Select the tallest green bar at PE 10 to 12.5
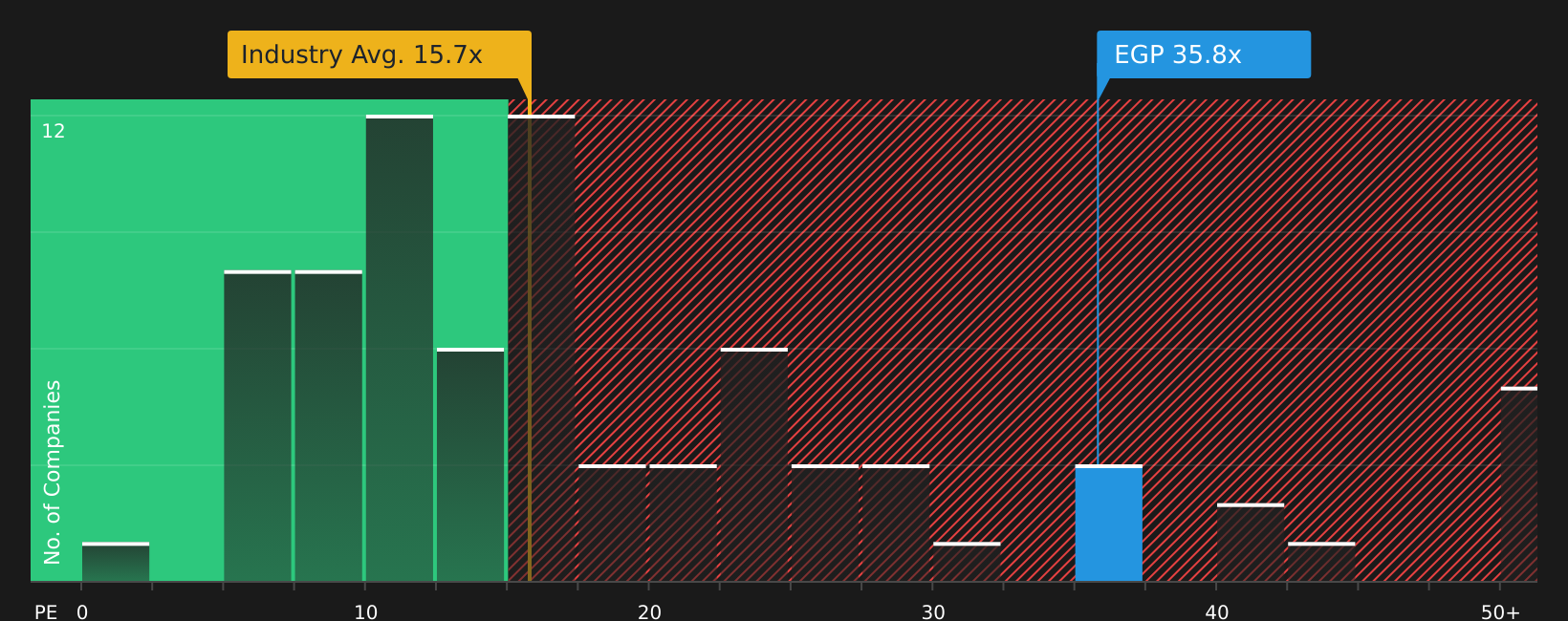Image resolution: width=1568 pixels, height=621 pixels. pos(400,349)
